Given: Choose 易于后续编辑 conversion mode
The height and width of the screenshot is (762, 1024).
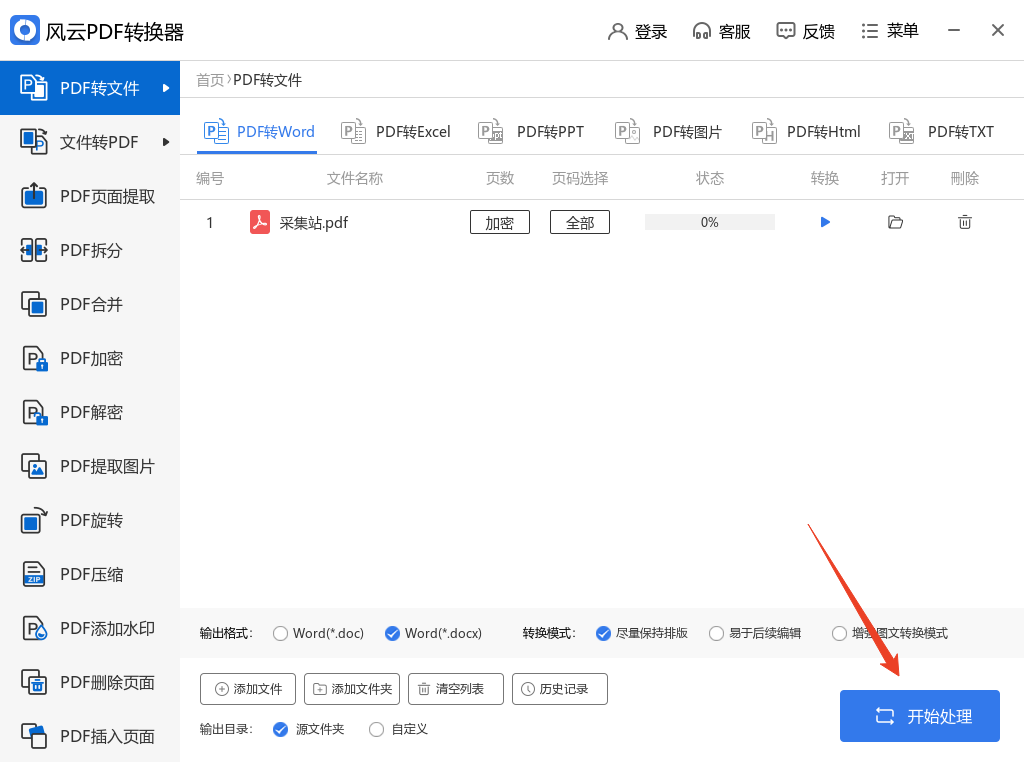Looking at the screenshot, I should [x=716, y=633].
